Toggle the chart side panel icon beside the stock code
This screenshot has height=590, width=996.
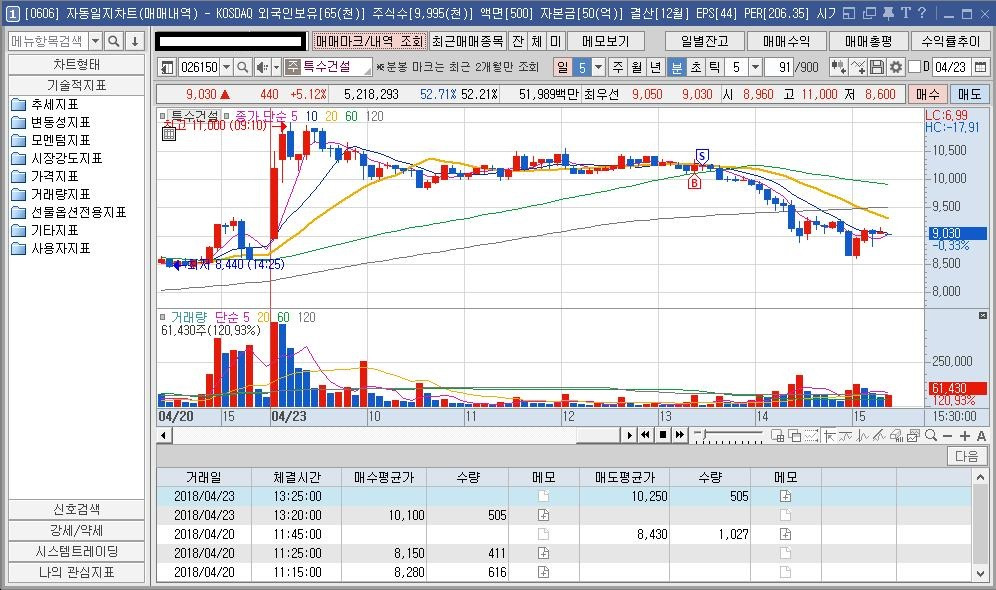167,67
